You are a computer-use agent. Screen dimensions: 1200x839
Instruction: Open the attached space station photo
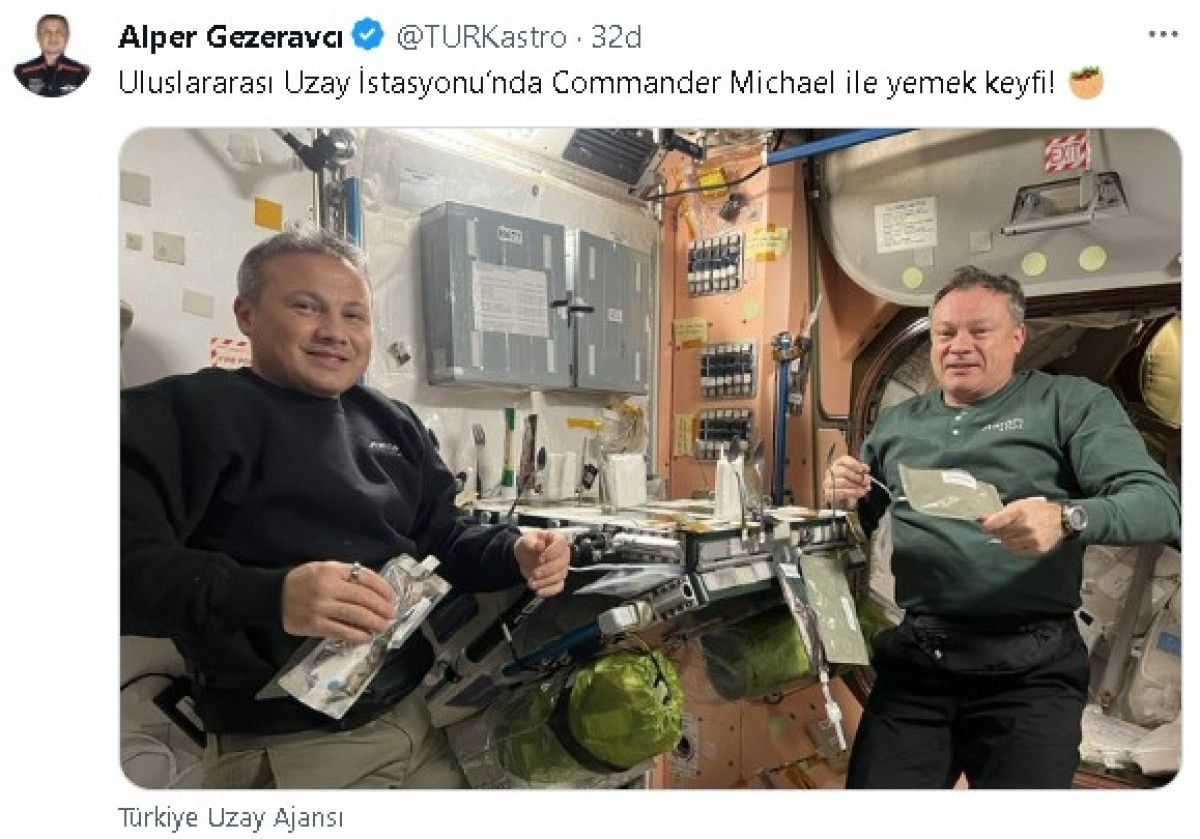pyautogui.click(x=650, y=458)
